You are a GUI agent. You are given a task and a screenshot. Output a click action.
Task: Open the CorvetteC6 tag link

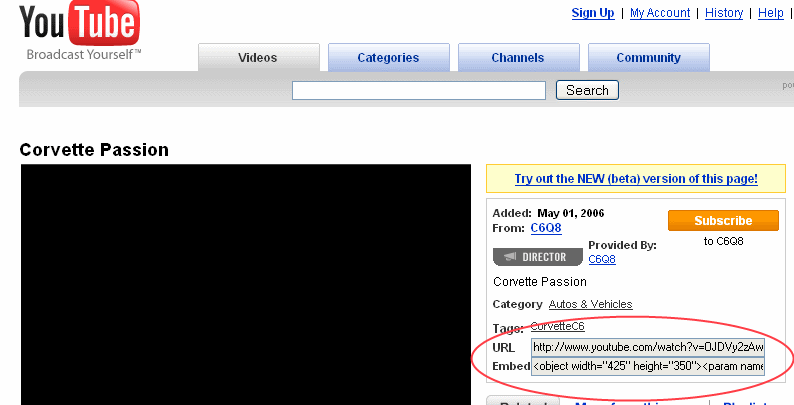click(558, 327)
